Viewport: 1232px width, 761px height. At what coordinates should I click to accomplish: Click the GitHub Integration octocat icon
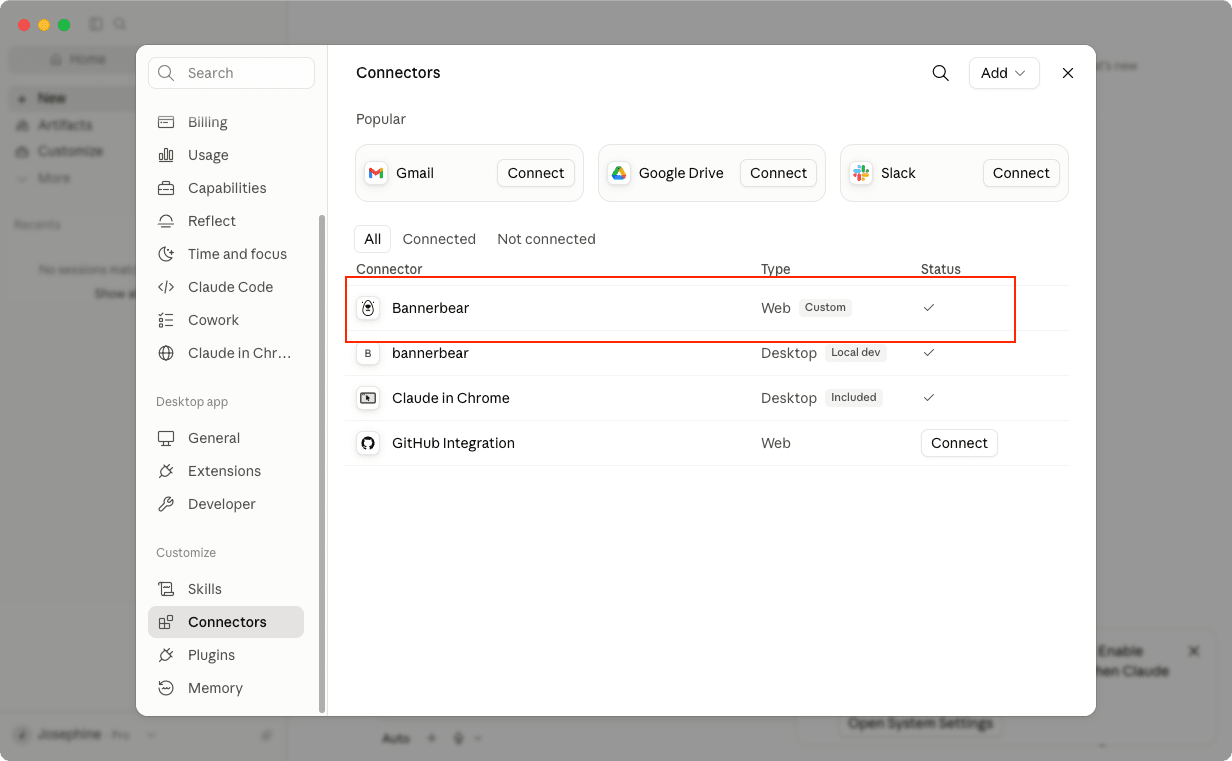(368, 443)
